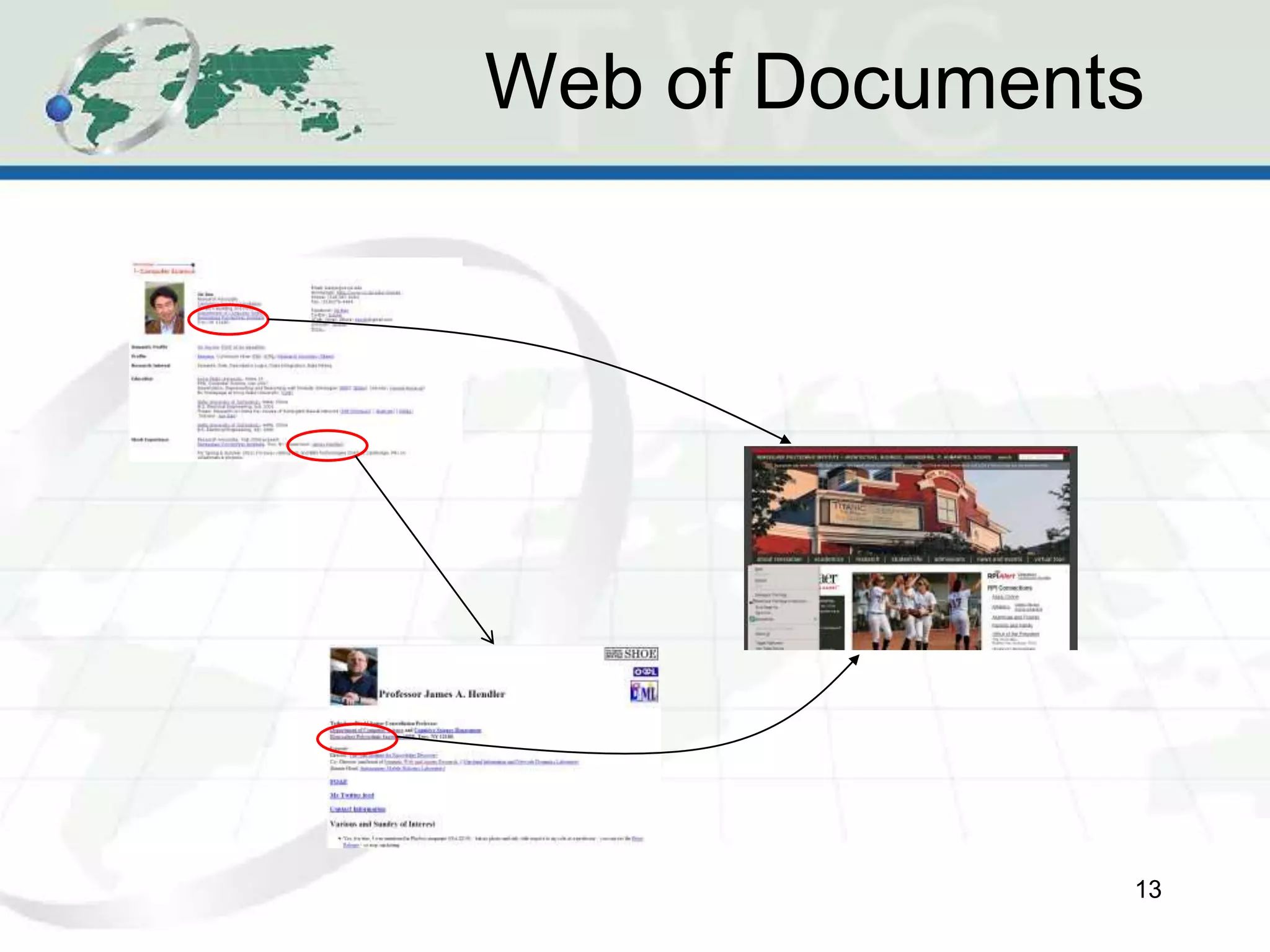Click the James Hendler supervisor link

[x=327, y=444]
